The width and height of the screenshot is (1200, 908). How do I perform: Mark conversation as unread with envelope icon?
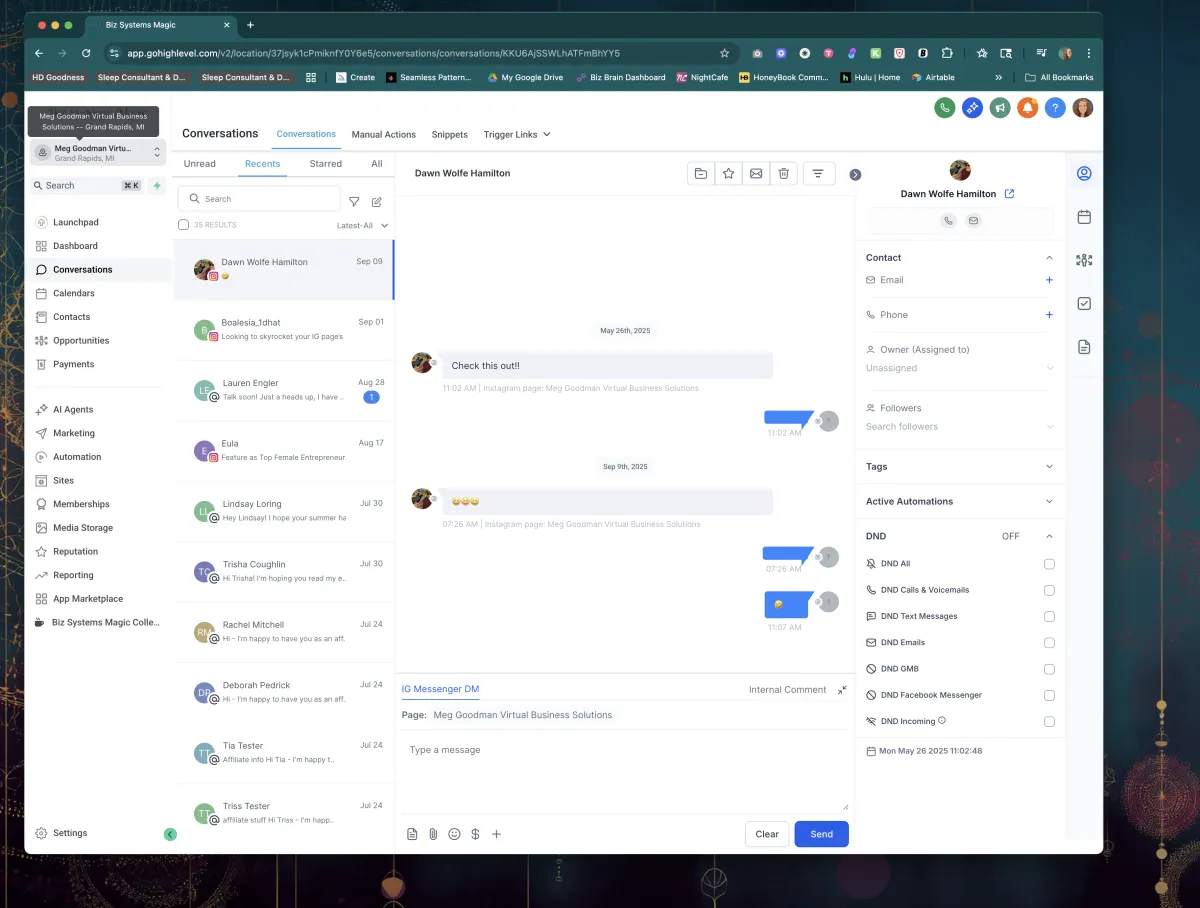tap(756, 174)
